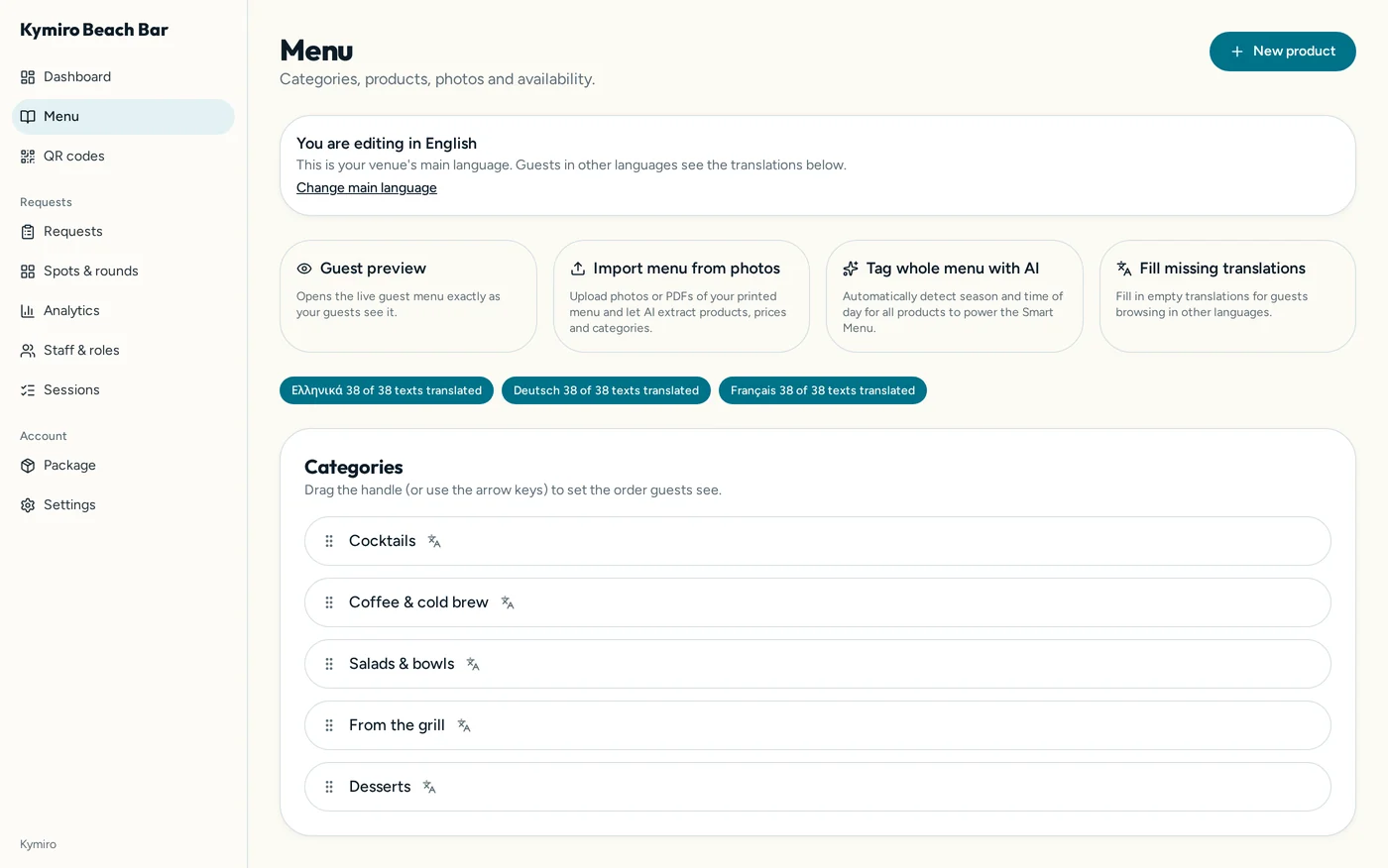The image size is (1388, 868).
Task: Click the drag handle for Coffee & cold brew
Action: click(x=329, y=602)
